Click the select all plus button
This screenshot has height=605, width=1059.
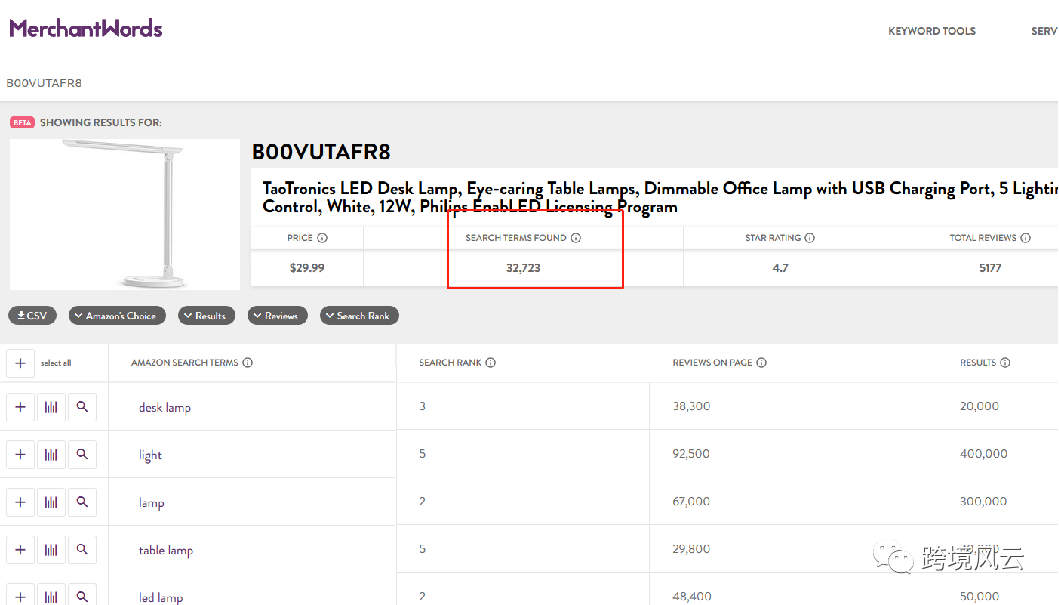tap(20, 363)
